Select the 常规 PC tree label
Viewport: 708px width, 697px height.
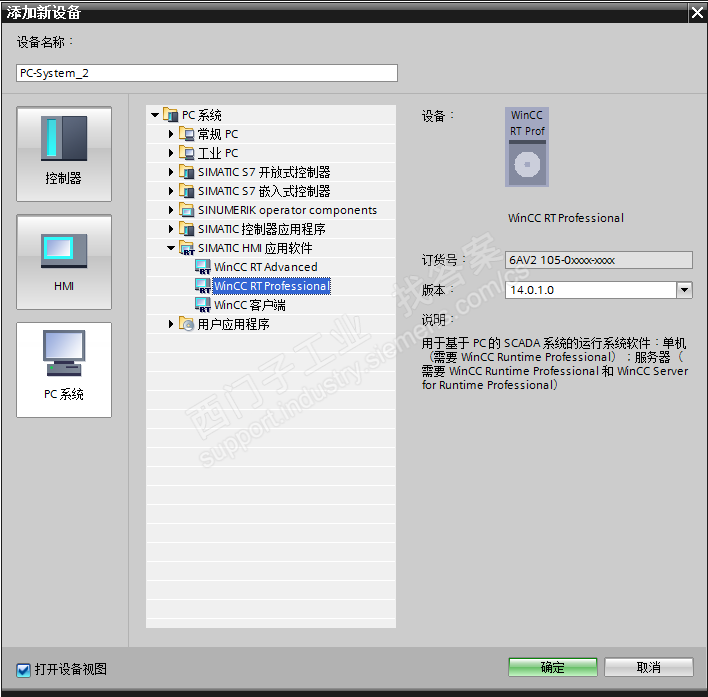[x=218, y=134]
